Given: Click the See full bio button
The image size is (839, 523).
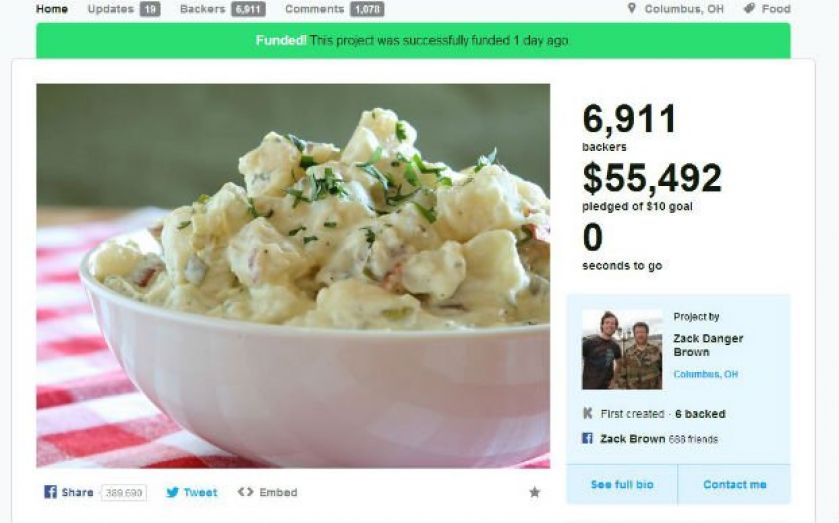Looking at the screenshot, I should [622, 484].
